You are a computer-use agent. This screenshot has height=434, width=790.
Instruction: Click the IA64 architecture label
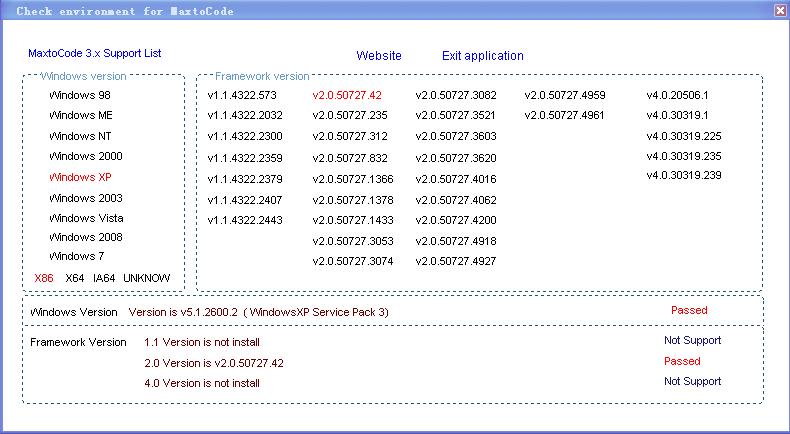104,278
